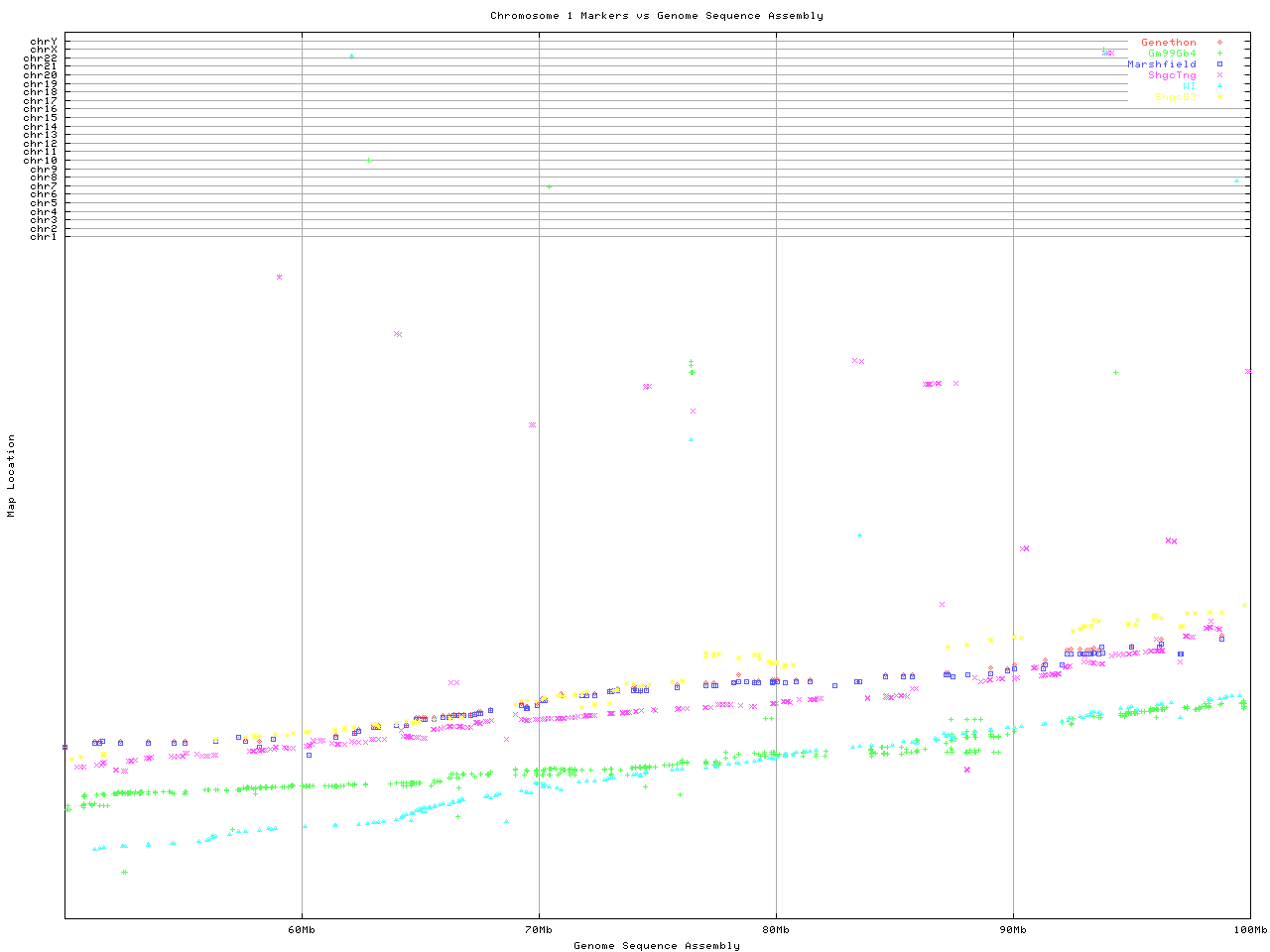Click the chrY y-axis label
The image size is (1270, 952).
(x=43, y=41)
